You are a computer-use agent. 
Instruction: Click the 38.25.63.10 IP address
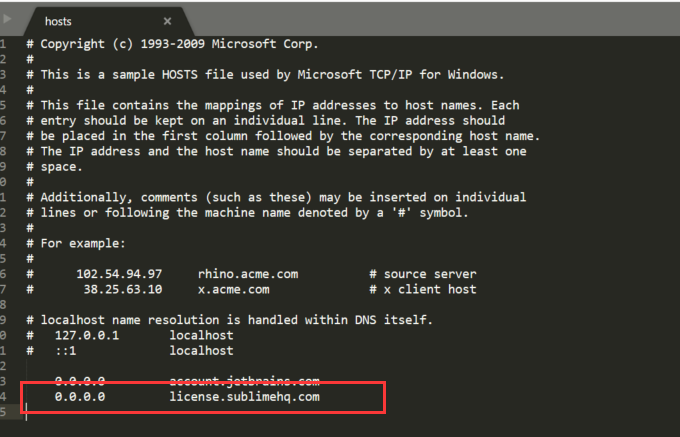coord(118,289)
